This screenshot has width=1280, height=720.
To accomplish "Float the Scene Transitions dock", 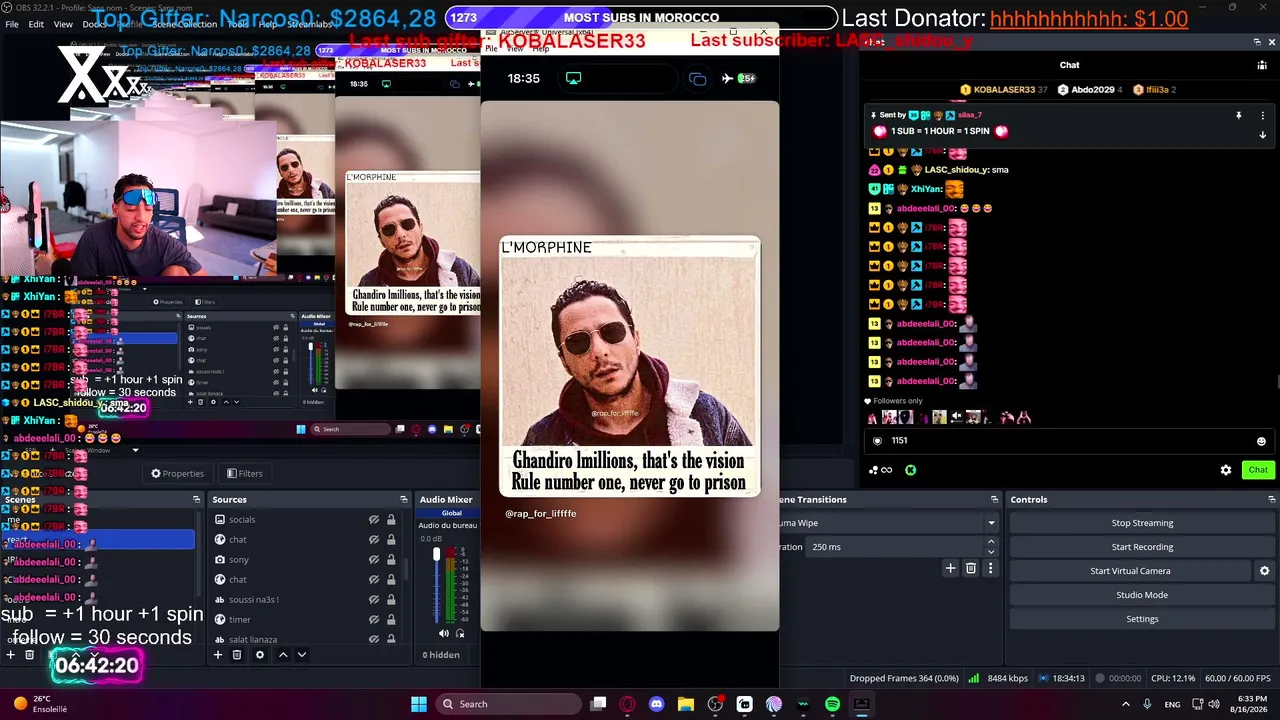I will pyautogui.click(x=994, y=499).
